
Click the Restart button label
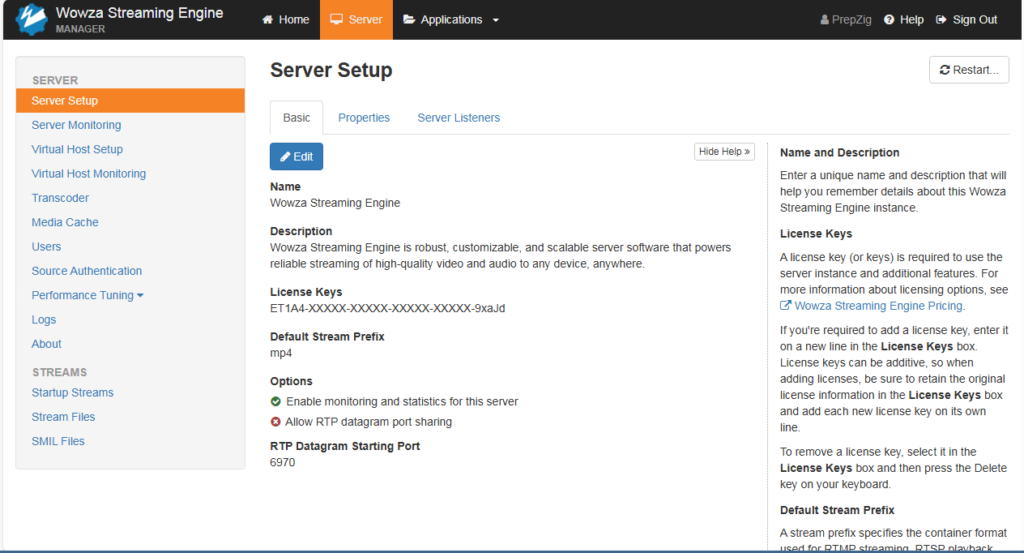point(976,70)
